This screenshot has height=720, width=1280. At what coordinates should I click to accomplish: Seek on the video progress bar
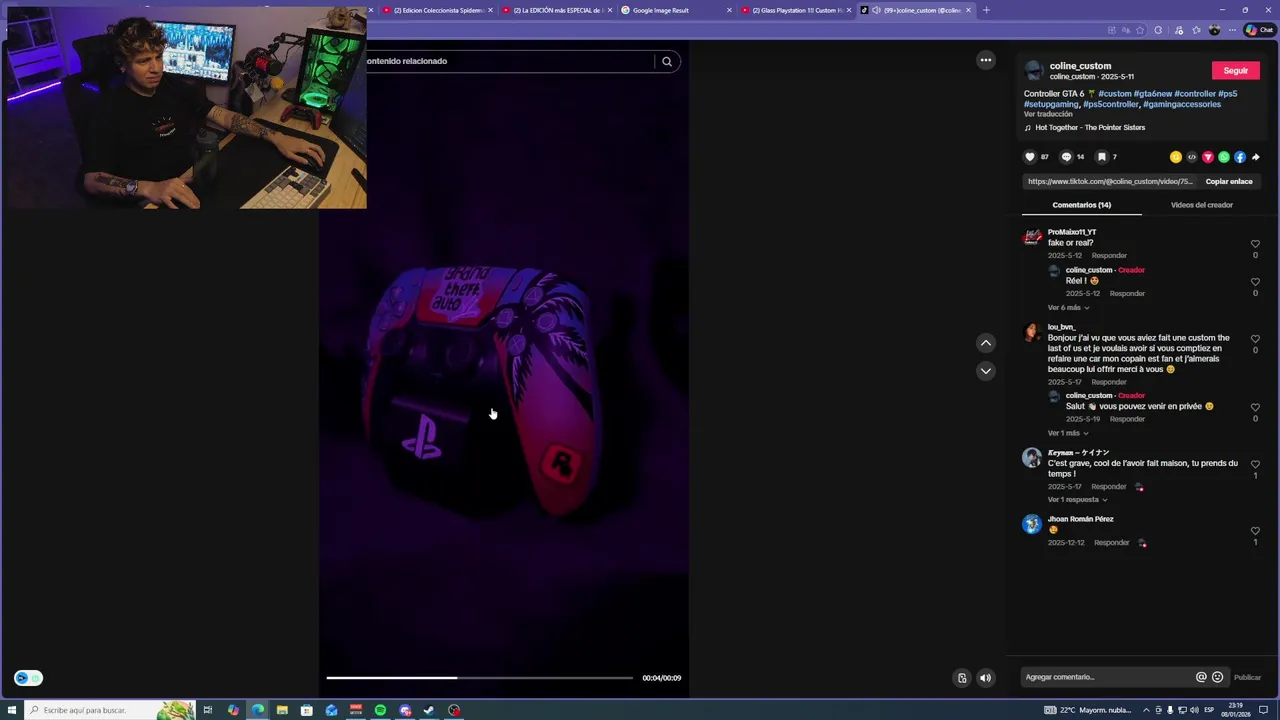pyautogui.click(x=479, y=678)
